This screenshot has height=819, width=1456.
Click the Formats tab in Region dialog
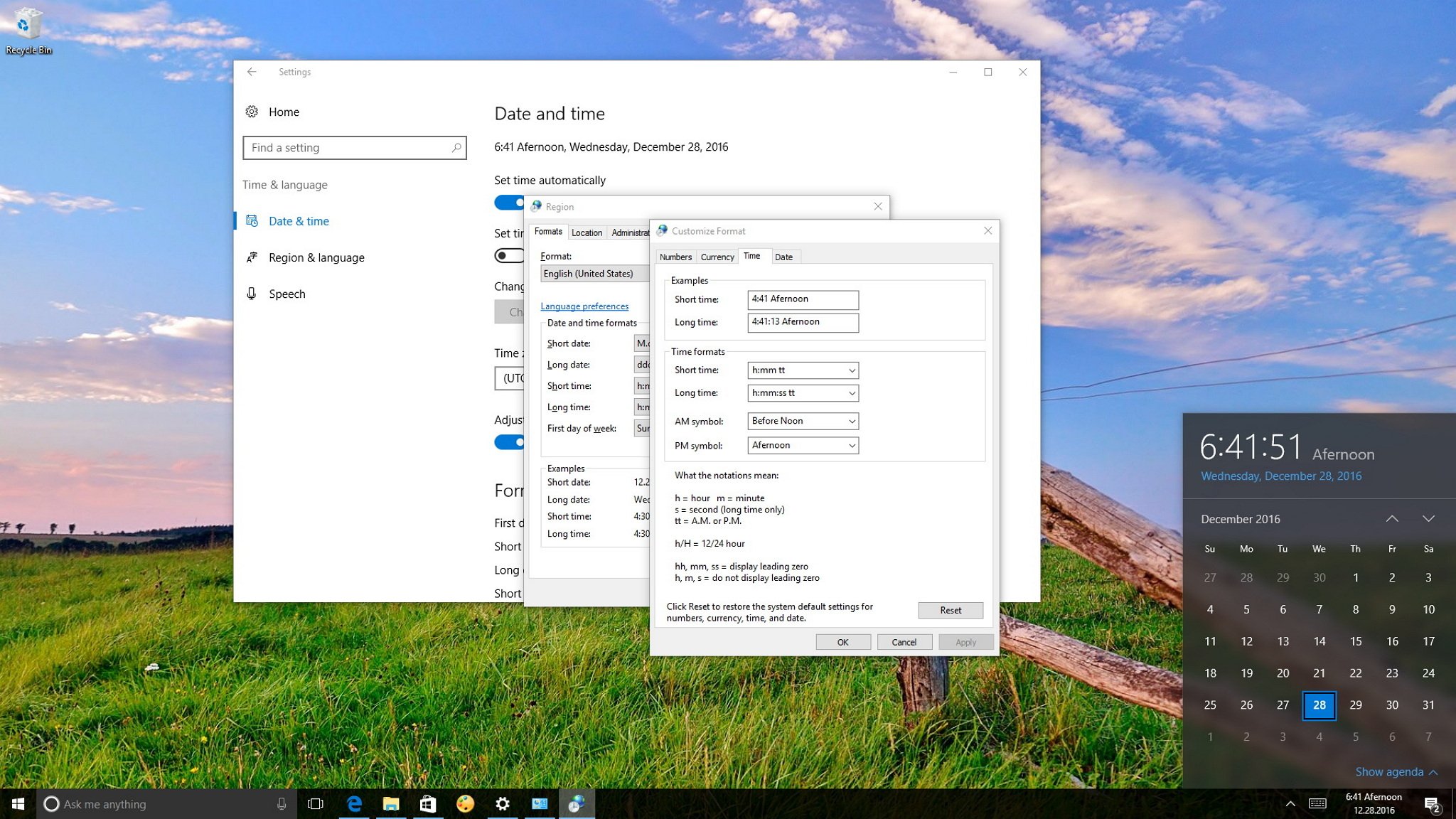(548, 232)
